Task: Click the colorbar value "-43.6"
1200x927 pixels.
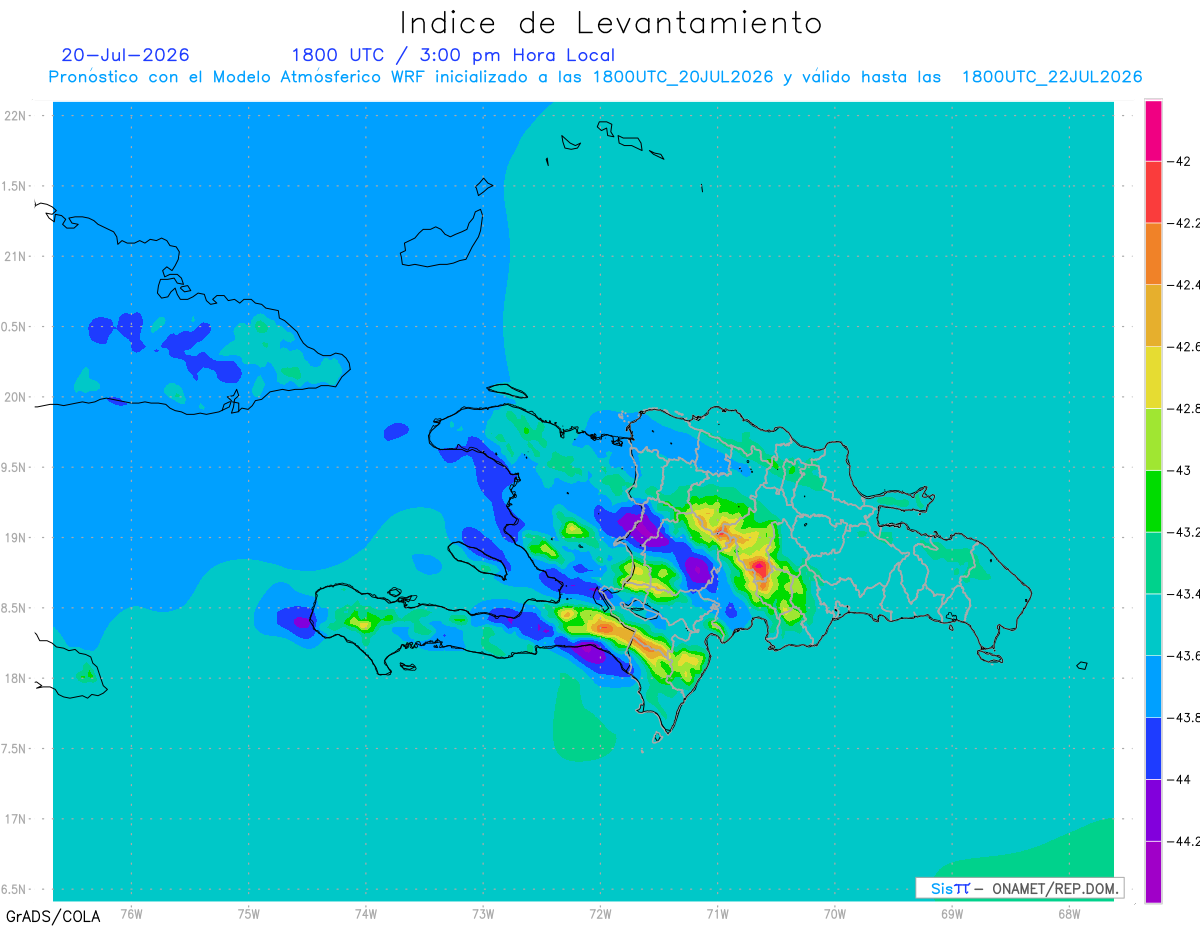Action: tap(1185, 656)
